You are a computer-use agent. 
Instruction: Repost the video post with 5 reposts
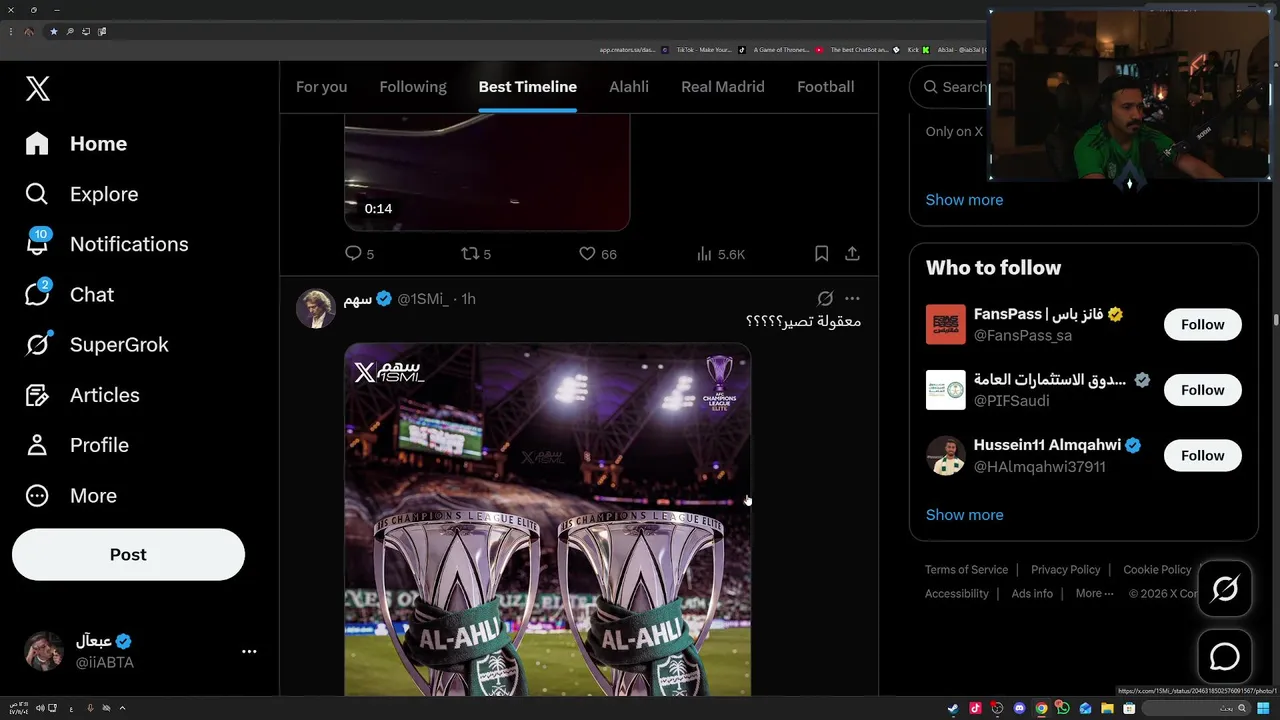pyautogui.click(x=475, y=254)
